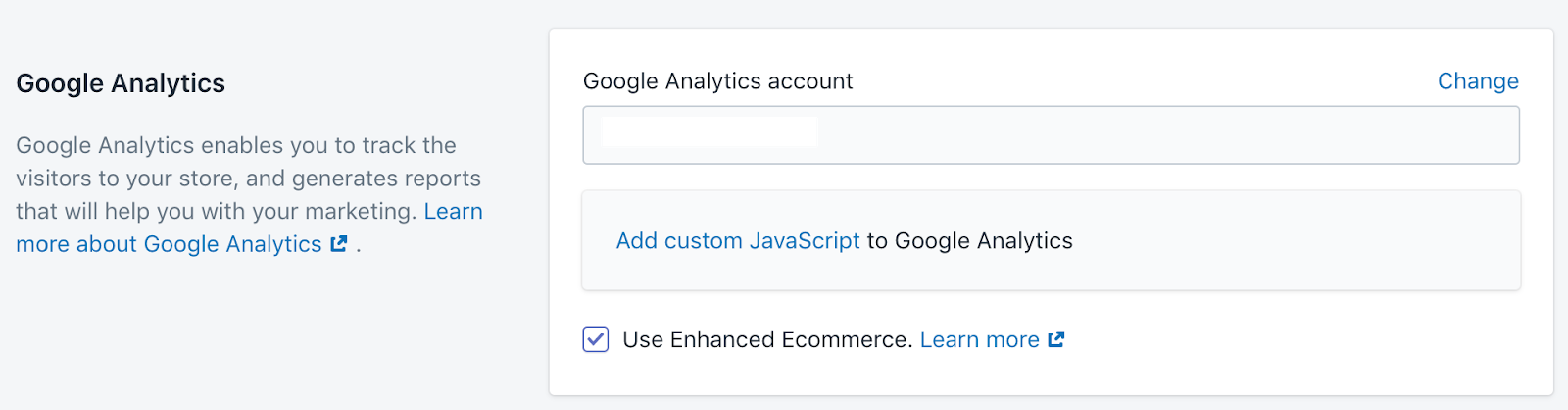The image size is (1568, 410).
Task: Select the redacted account ID inside the field
Action: click(710, 132)
